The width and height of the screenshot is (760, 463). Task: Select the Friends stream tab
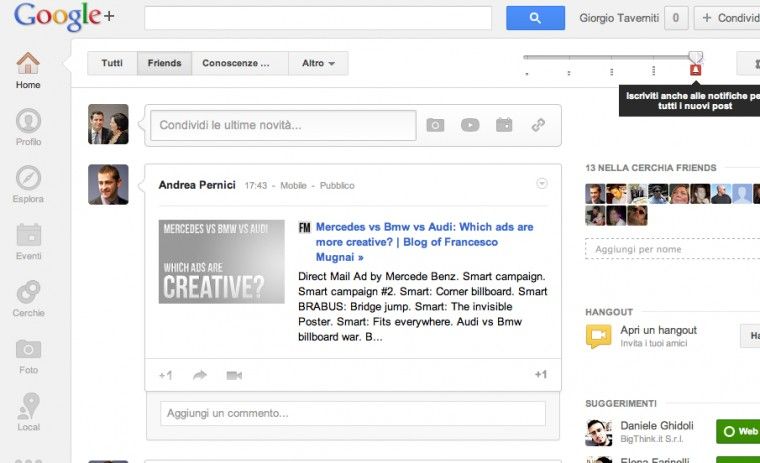[164, 63]
